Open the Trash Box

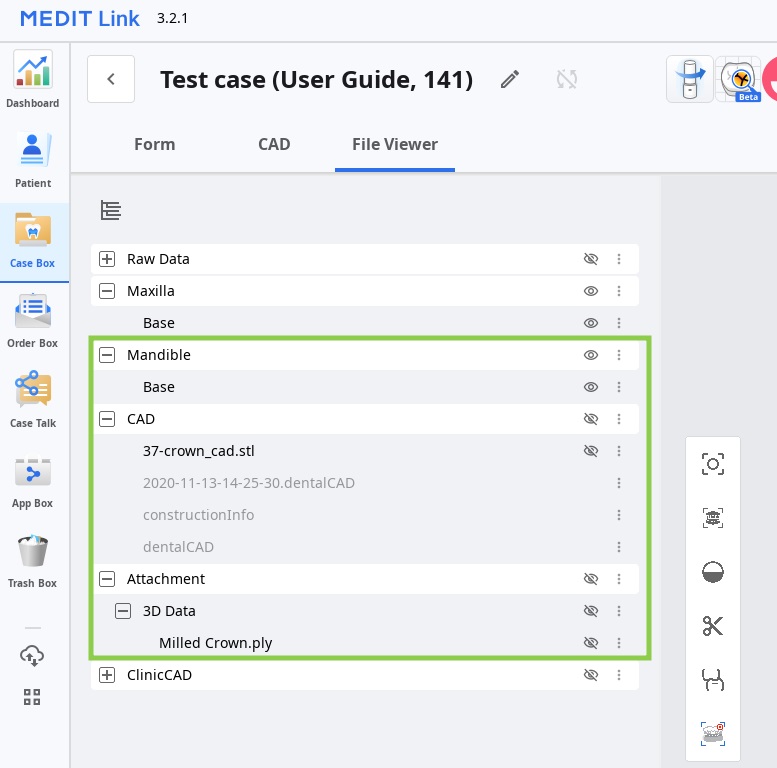33,560
